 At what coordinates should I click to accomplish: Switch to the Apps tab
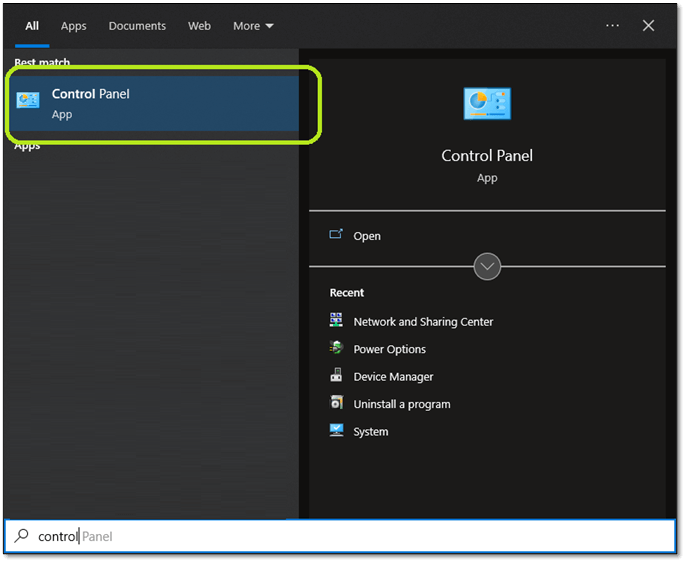(74, 26)
